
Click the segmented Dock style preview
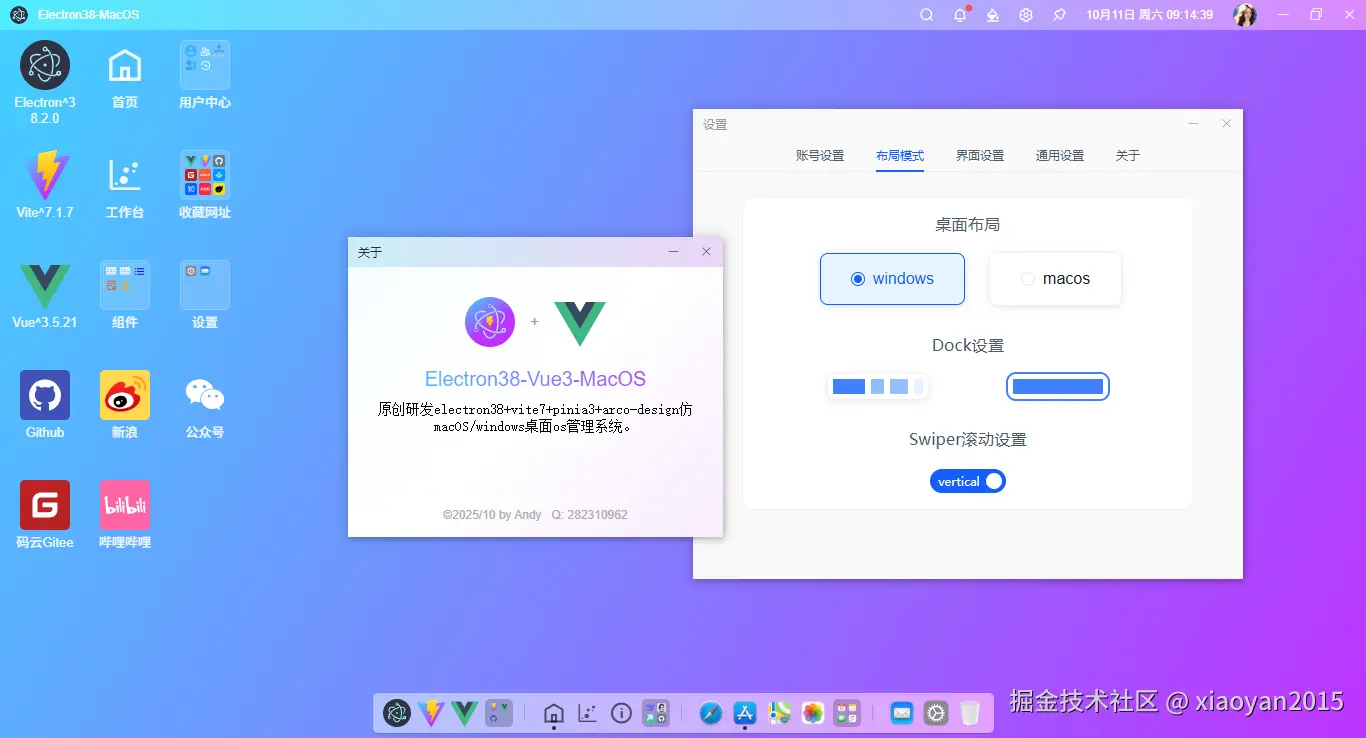coord(877,386)
